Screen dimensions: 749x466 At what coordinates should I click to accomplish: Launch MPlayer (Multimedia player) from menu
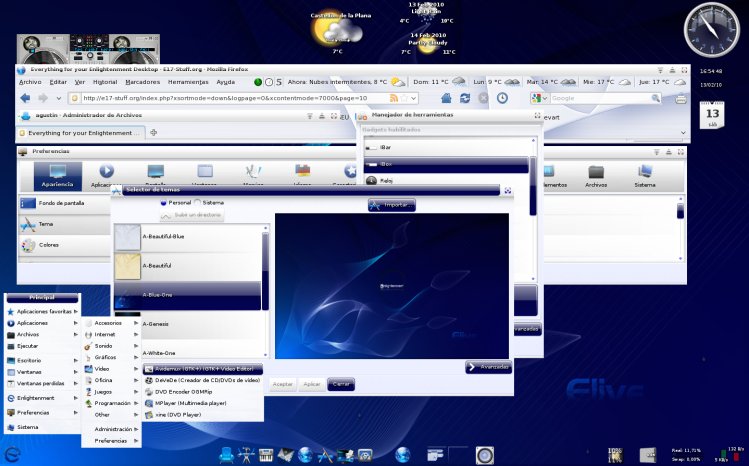coord(203,403)
